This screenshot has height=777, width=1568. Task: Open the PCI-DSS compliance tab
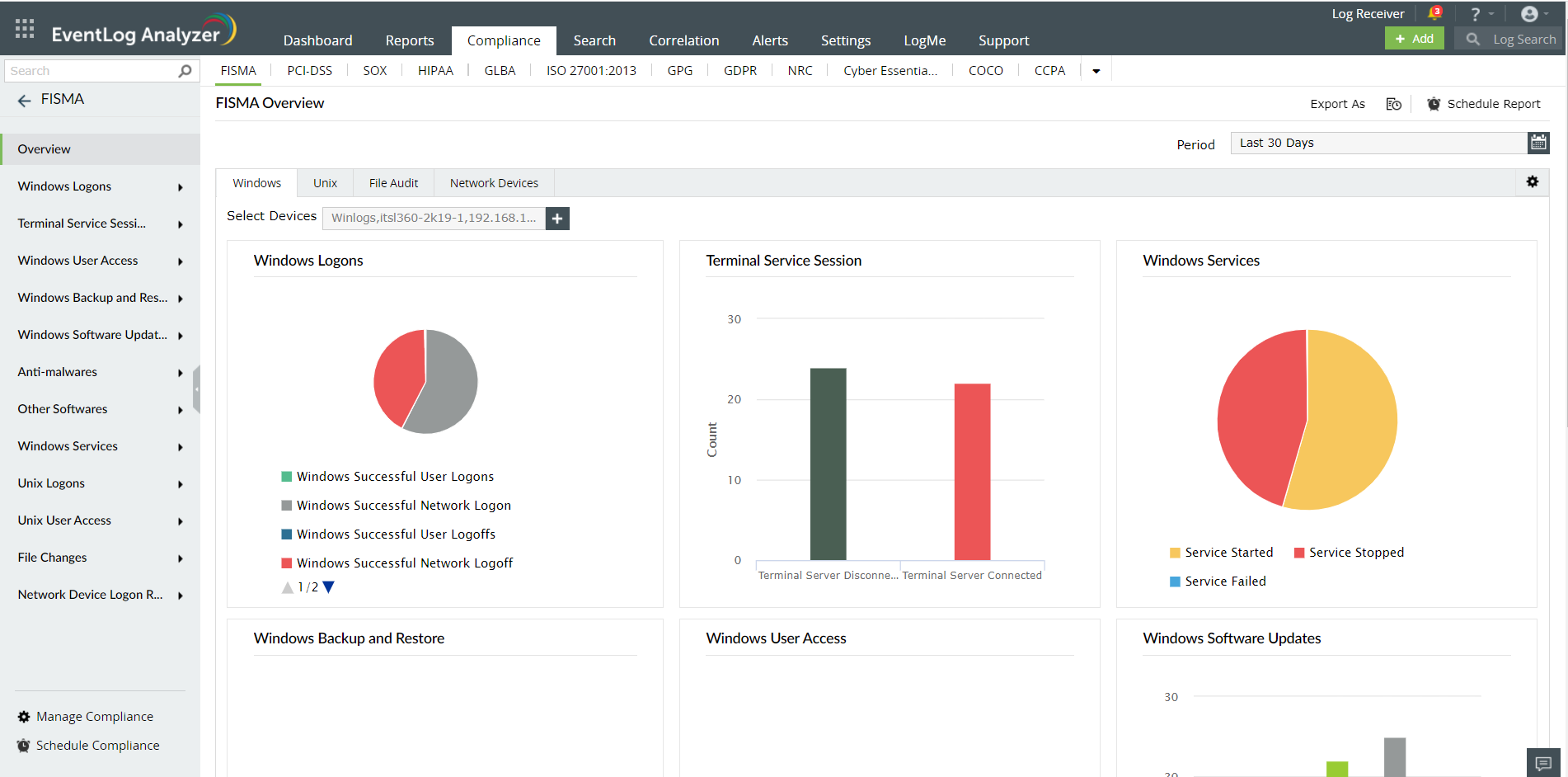click(x=309, y=70)
